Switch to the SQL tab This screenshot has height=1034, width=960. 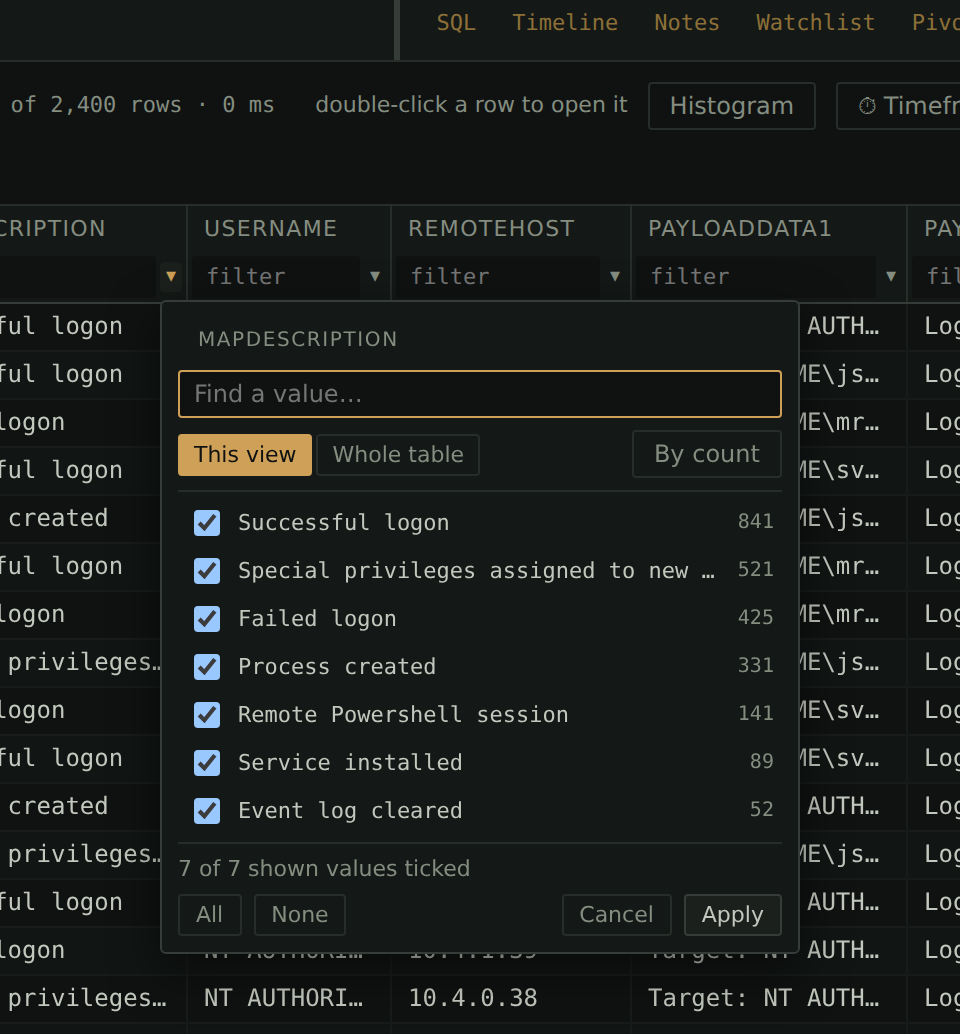click(456, 23)
